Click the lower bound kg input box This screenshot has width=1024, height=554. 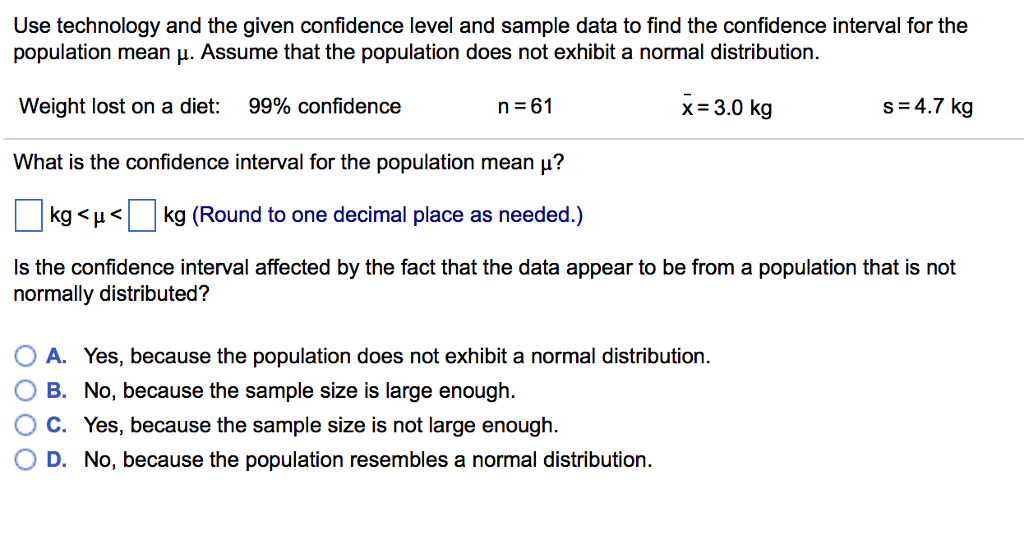[28, 215]
